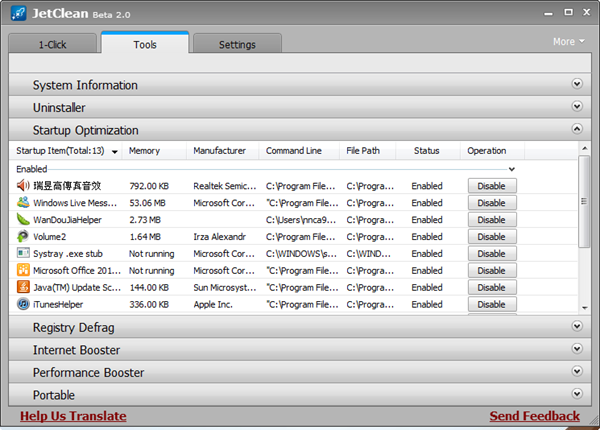The image size is (600, 430).
Task: Click the 'C:\WINDOWS\s...' command line cell
Action: point(301,254)
